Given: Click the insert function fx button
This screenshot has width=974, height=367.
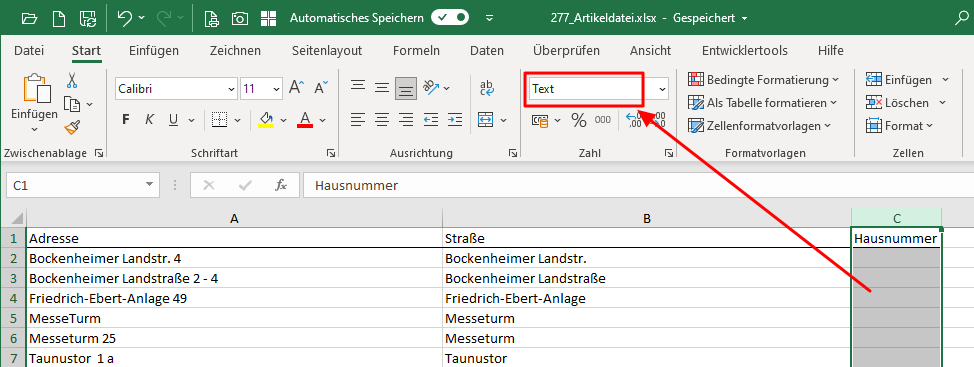Looking at the screenshot, I should pos(281,184).
